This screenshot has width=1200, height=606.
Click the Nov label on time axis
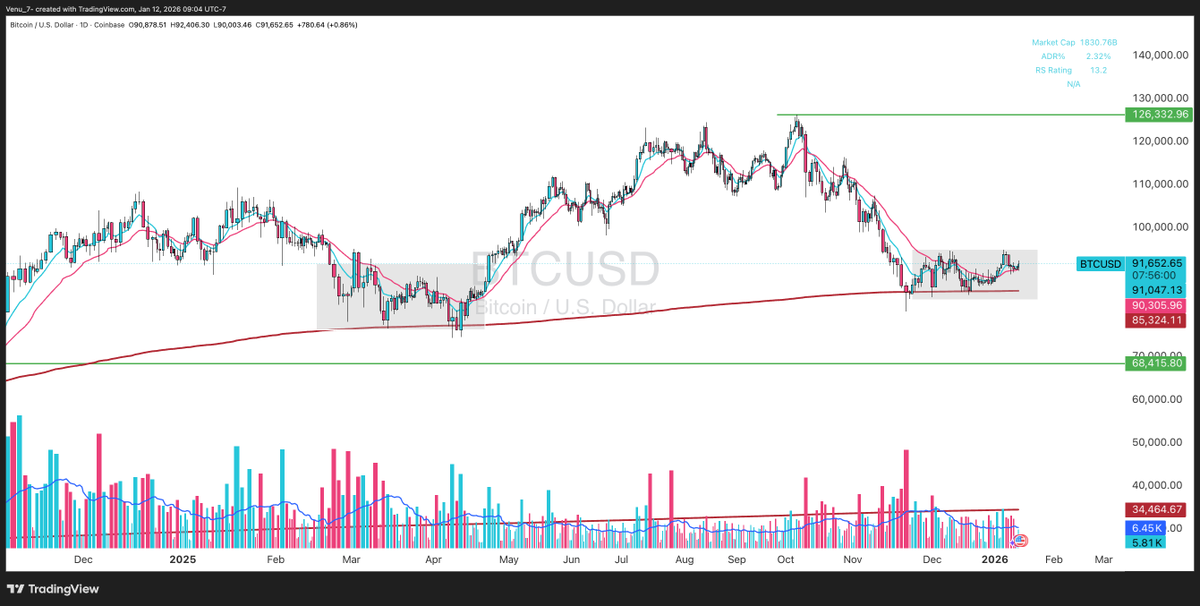(x=853, y=561)
